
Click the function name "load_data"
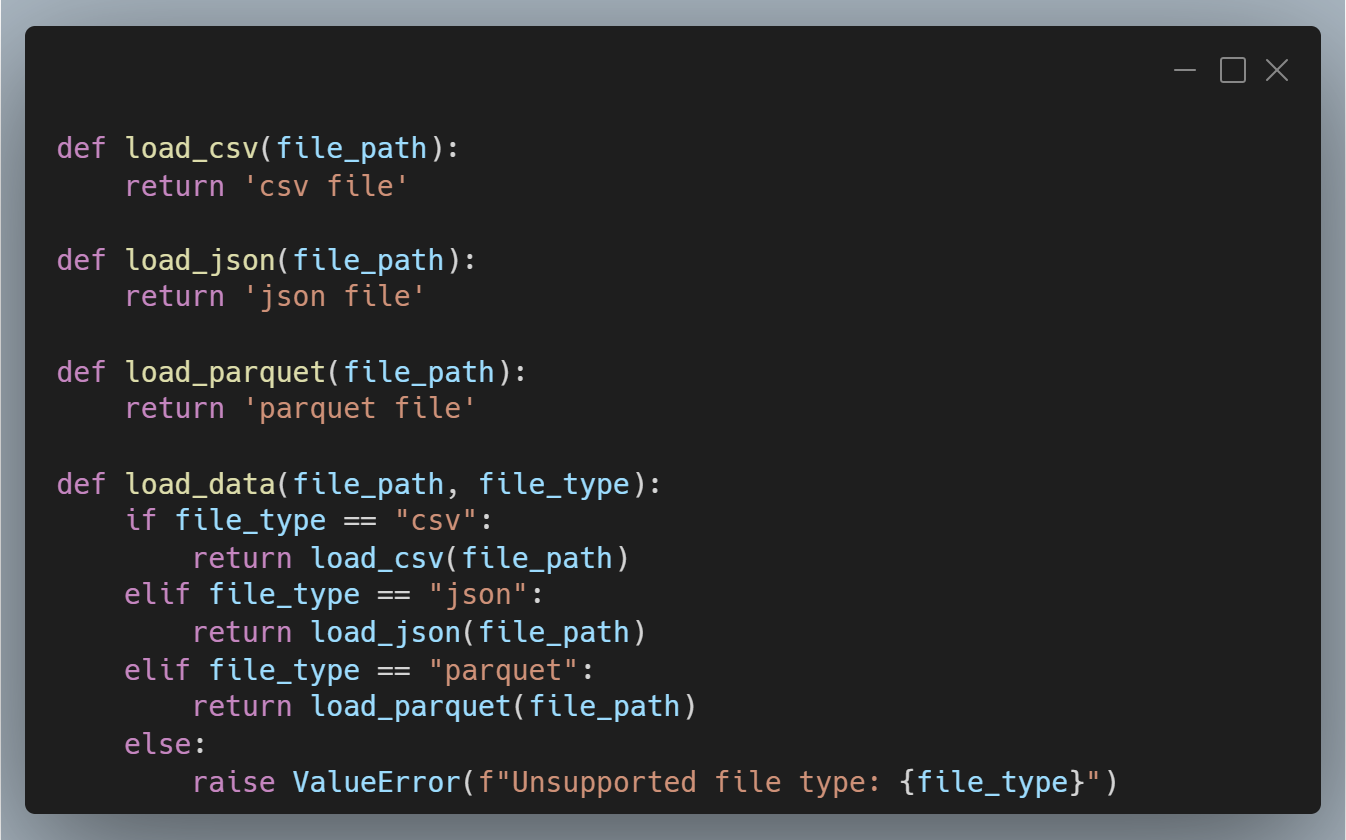pyautogui.click(x=200, y=484)
